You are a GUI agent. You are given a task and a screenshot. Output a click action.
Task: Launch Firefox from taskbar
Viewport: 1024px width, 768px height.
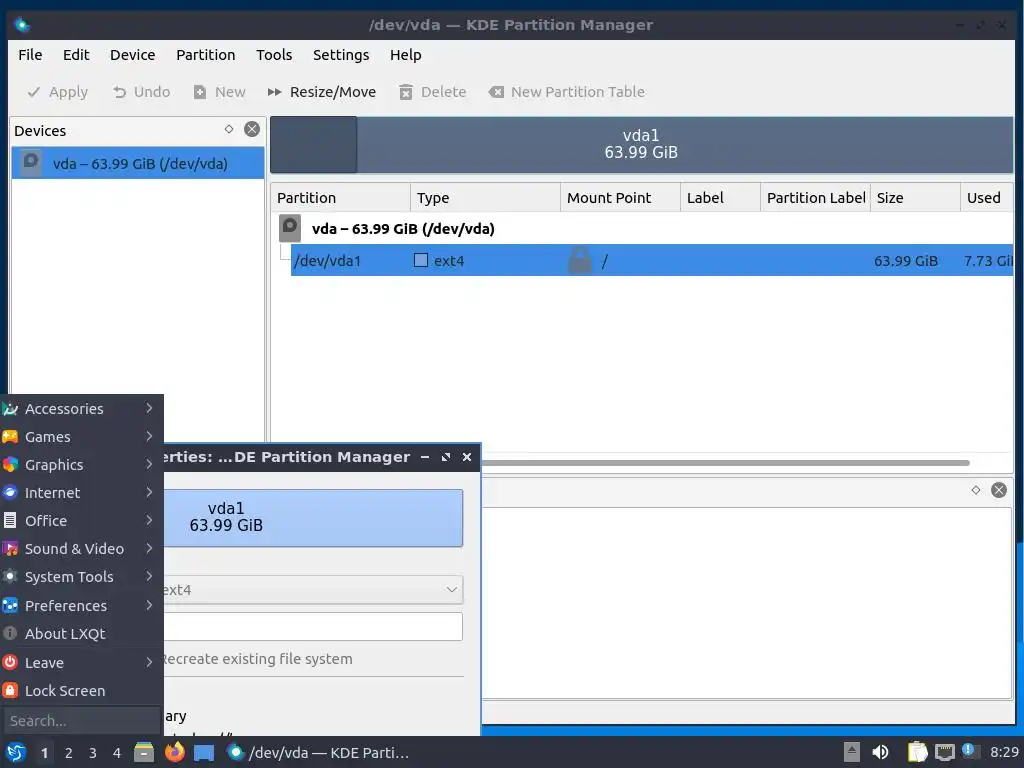pos(174,752)
